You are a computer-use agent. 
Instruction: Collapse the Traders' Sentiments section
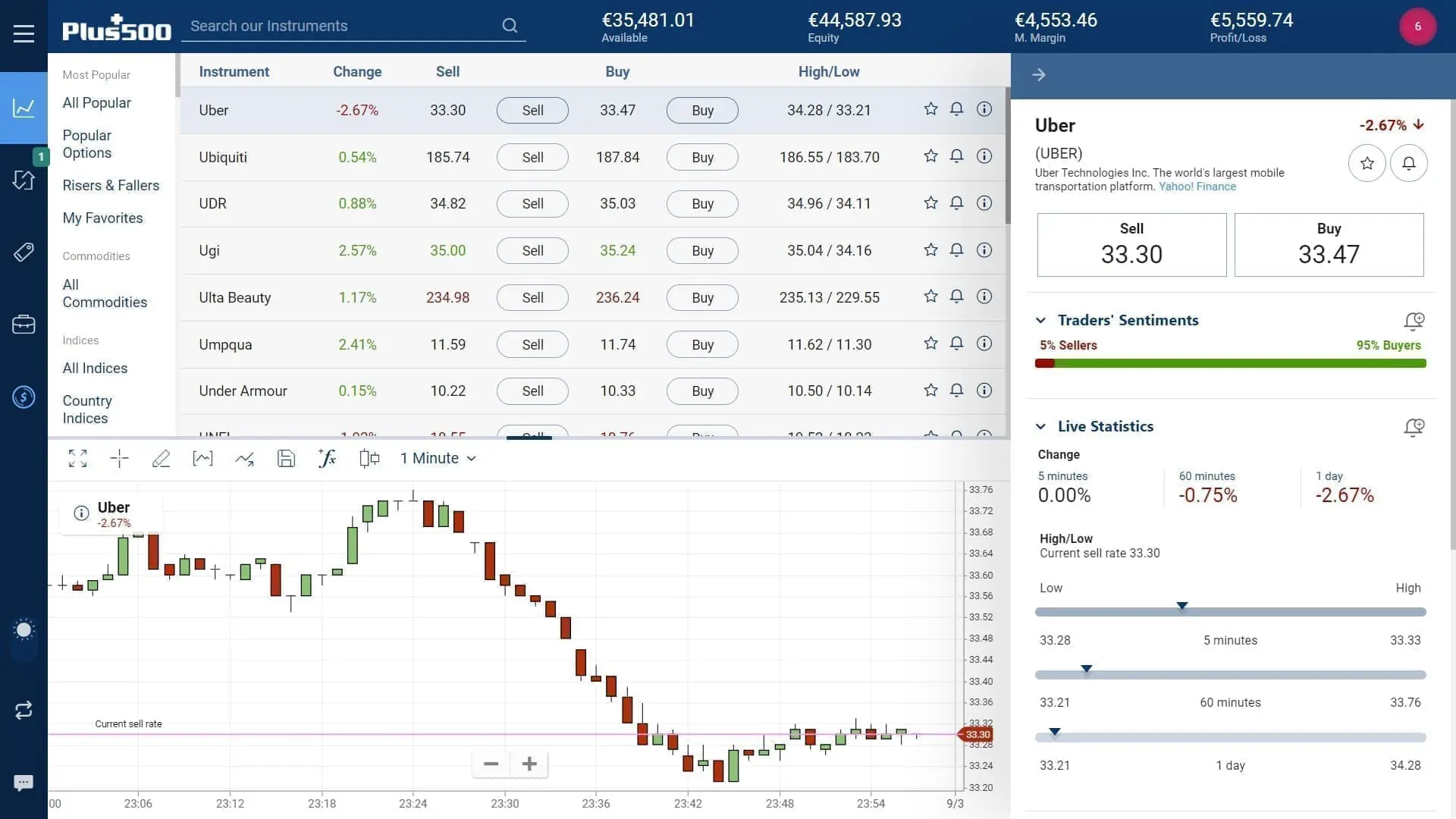[1041, 321]
